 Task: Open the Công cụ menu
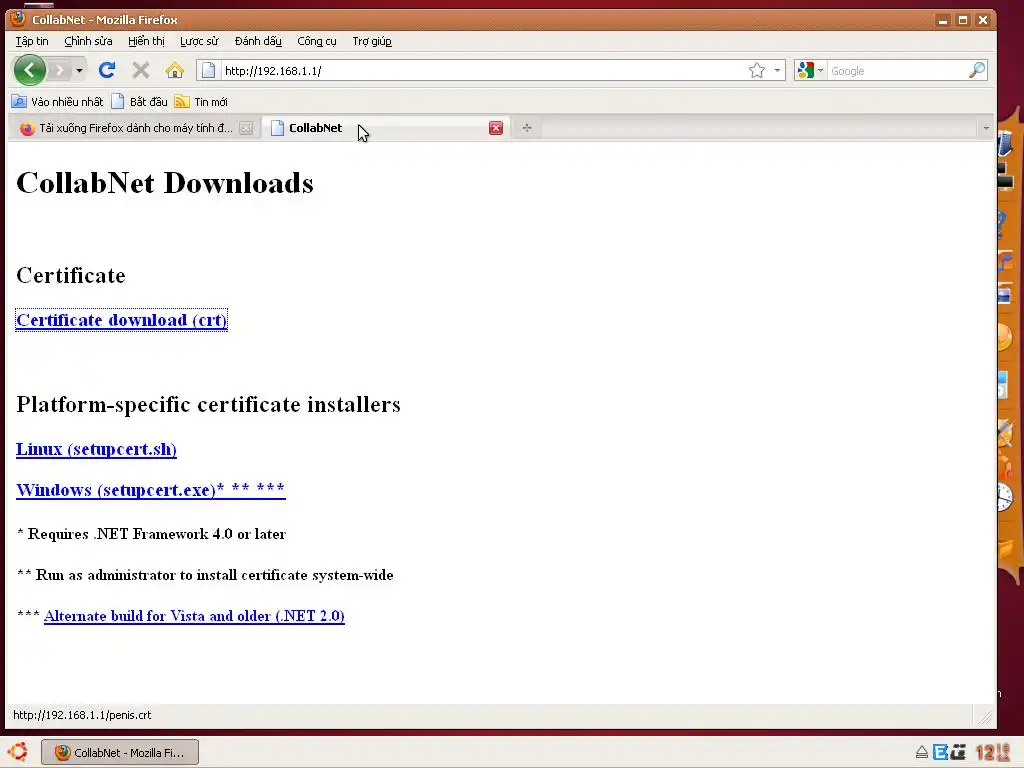click(317, 41)
